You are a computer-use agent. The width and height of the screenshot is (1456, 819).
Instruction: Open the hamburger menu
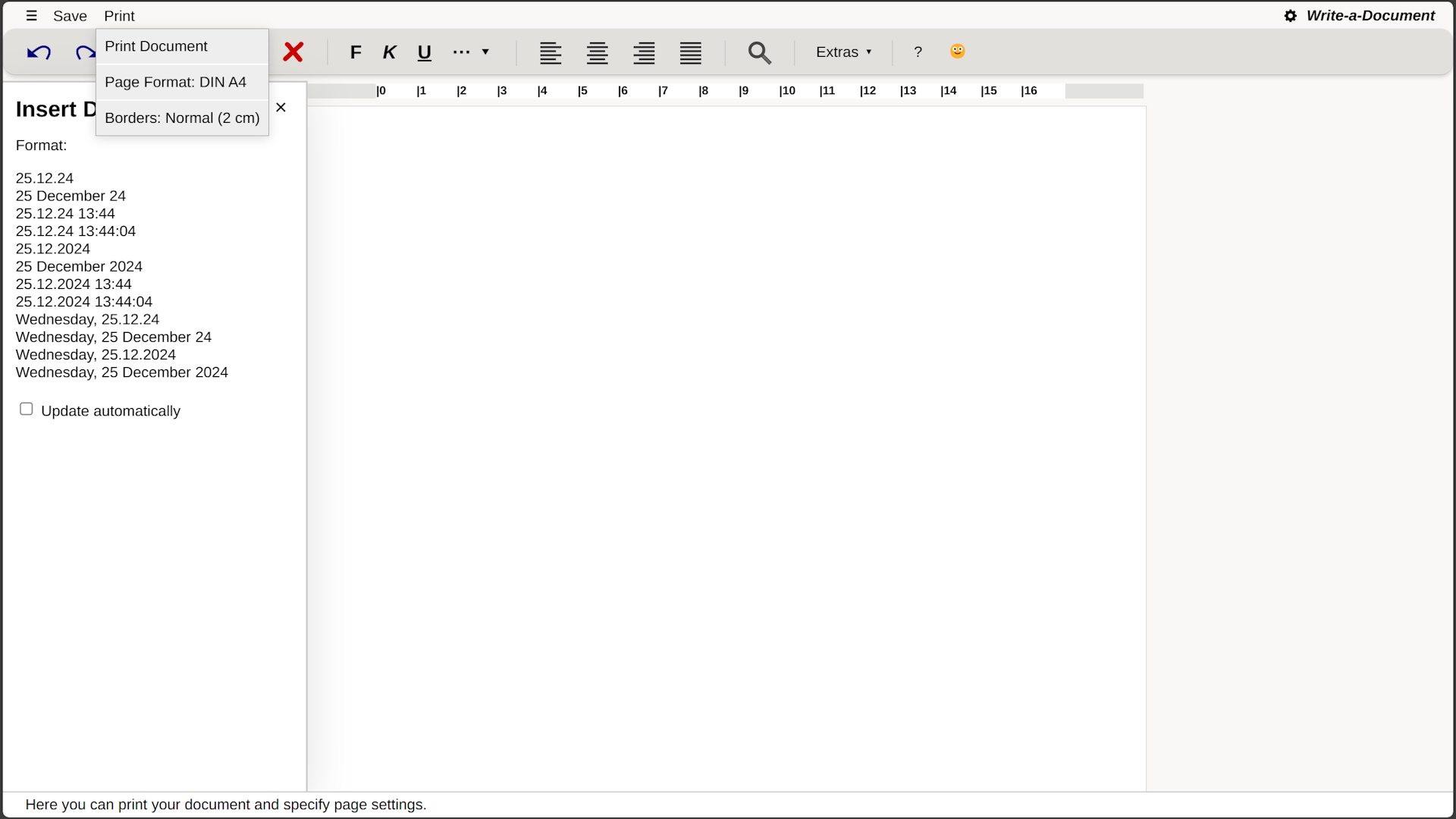click(x=31, y=15)
